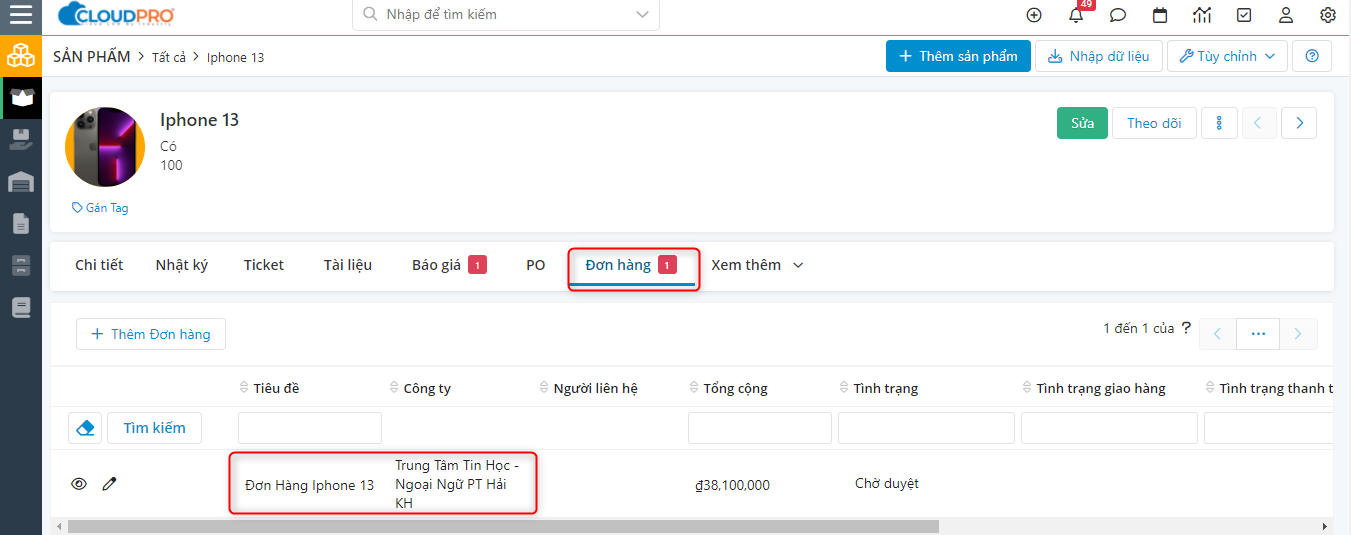Edit order with the pencil icon

(109, 484)
